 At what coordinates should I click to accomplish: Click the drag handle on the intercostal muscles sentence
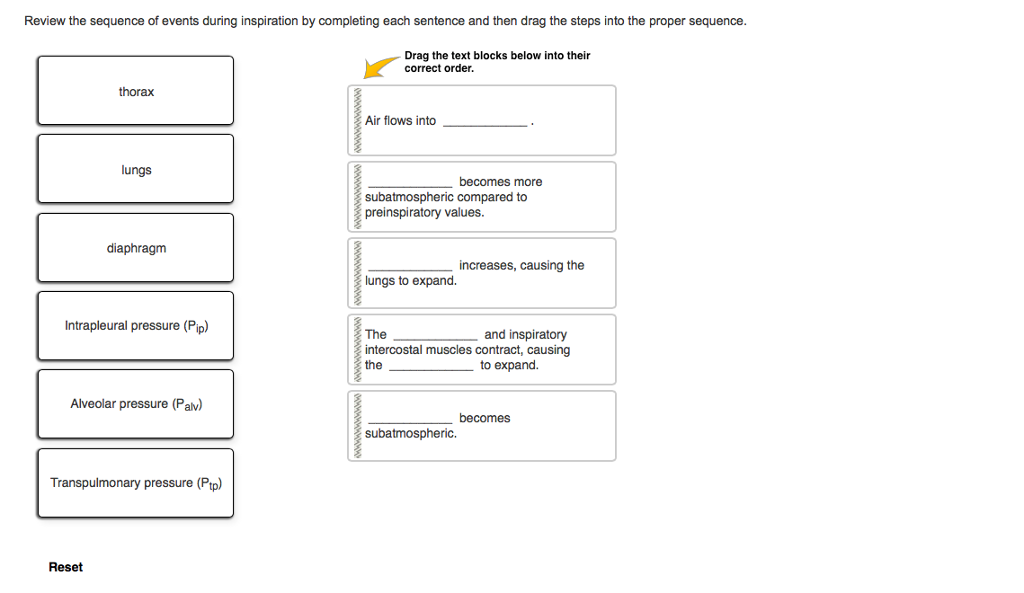[358, 348]
